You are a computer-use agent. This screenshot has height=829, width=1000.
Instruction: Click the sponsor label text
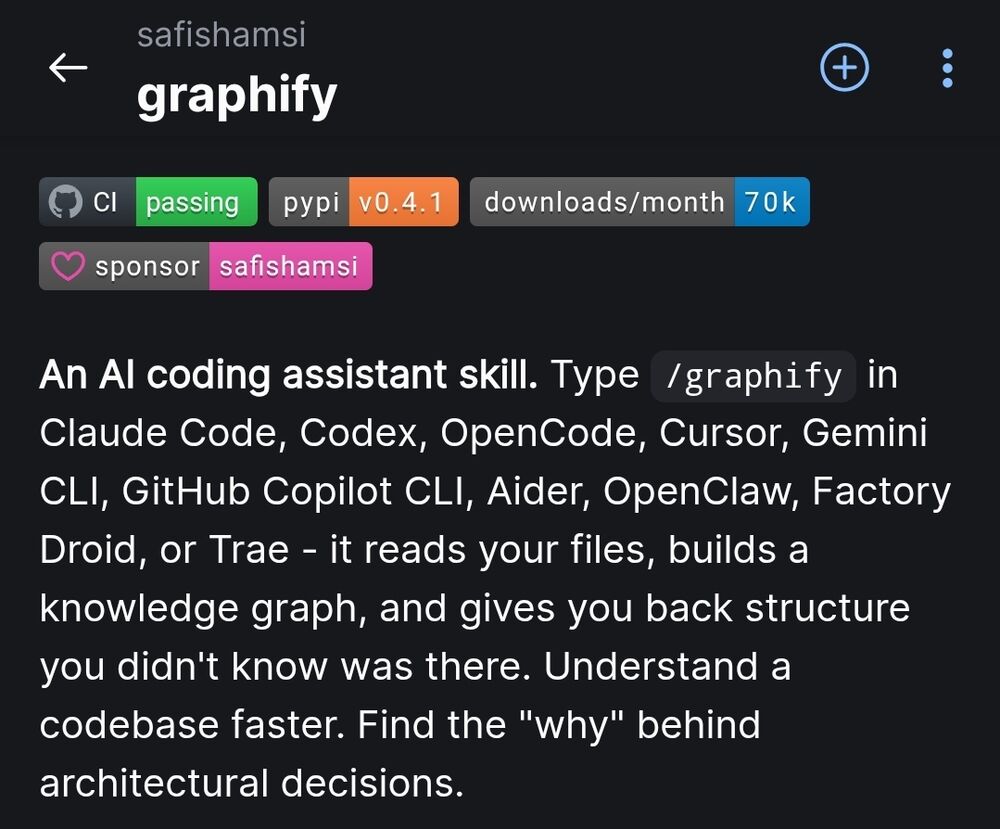pyautogui.click(x=147, y=267)
